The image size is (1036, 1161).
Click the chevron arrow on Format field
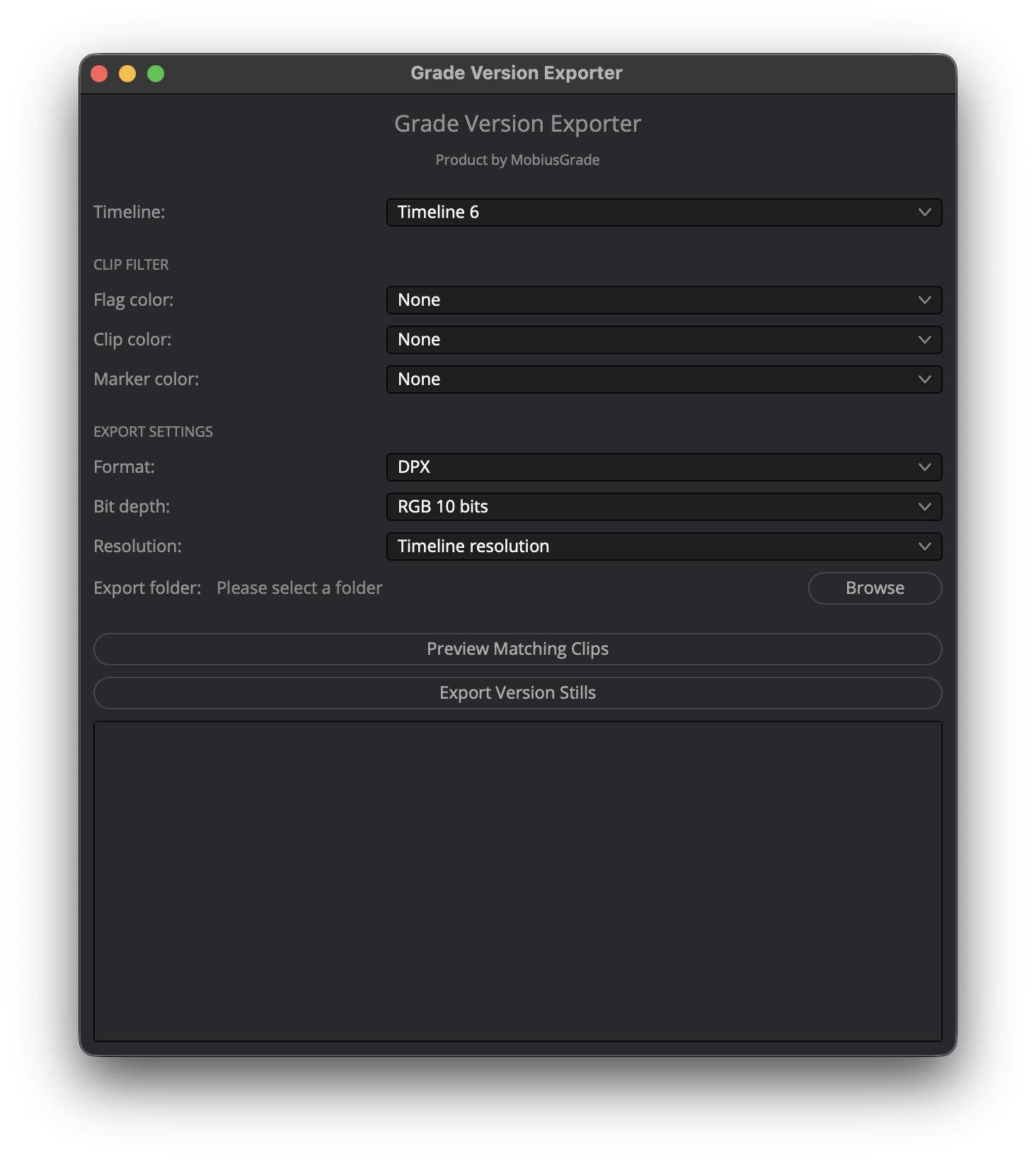924,467
